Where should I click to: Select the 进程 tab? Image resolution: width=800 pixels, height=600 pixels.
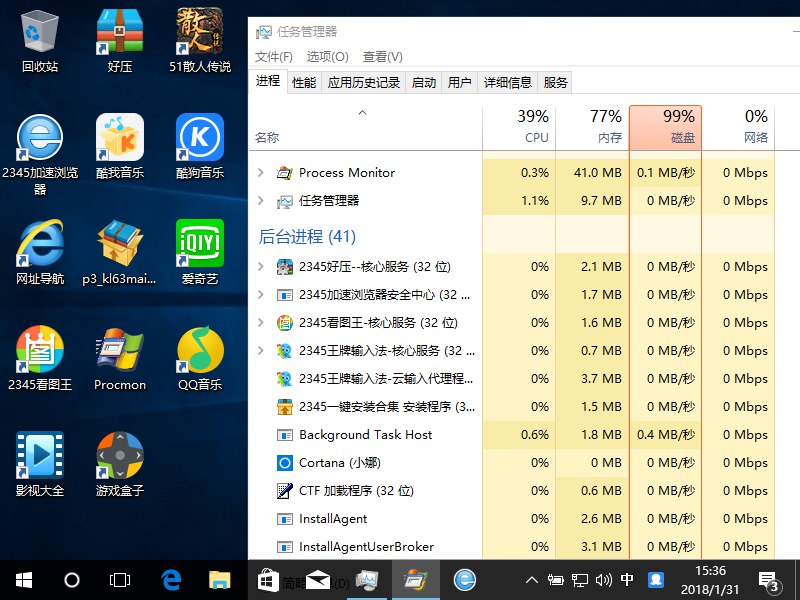[x=268, y=81]
